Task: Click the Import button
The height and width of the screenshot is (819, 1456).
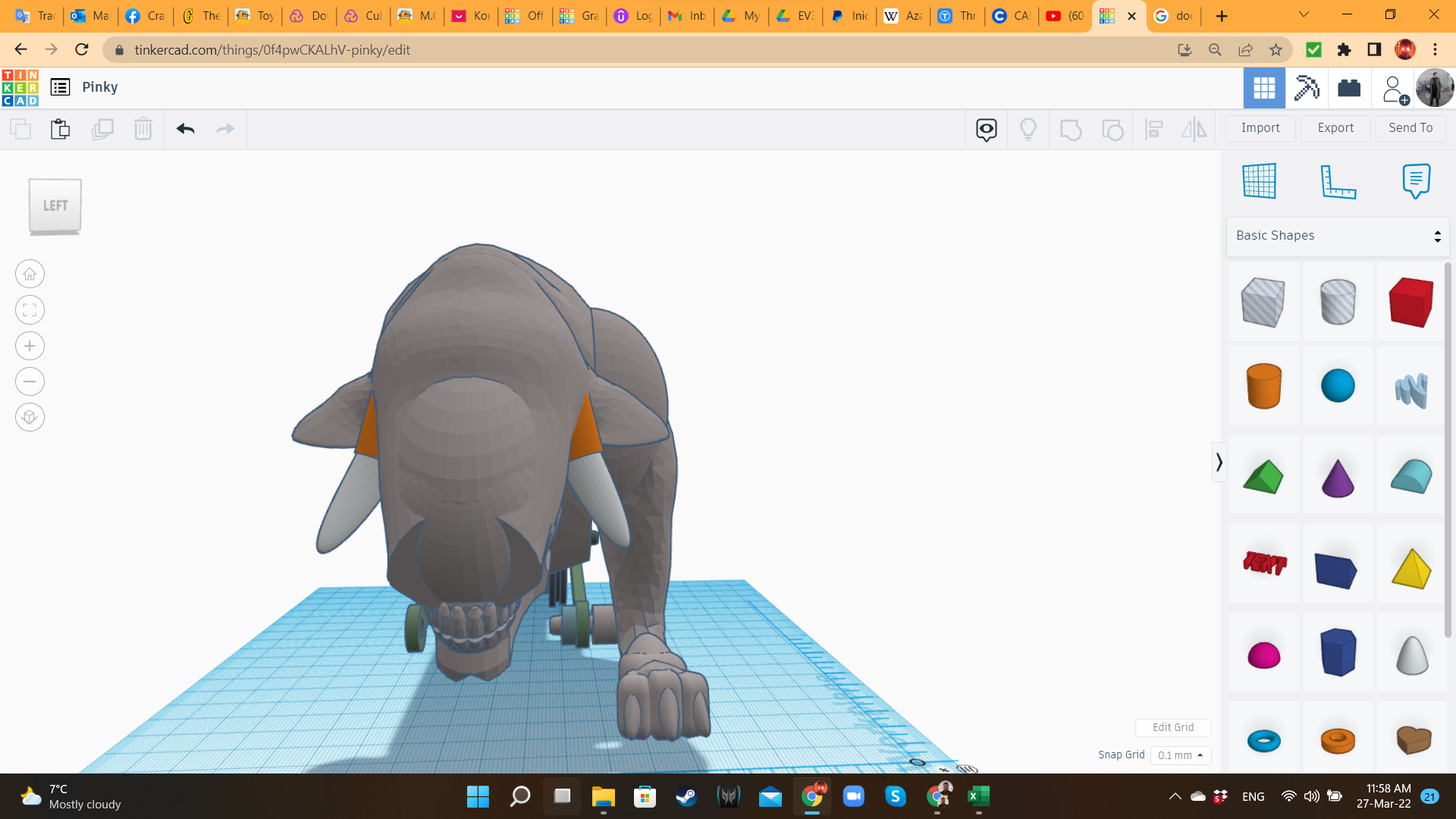Action: (x=1260, y=128)
